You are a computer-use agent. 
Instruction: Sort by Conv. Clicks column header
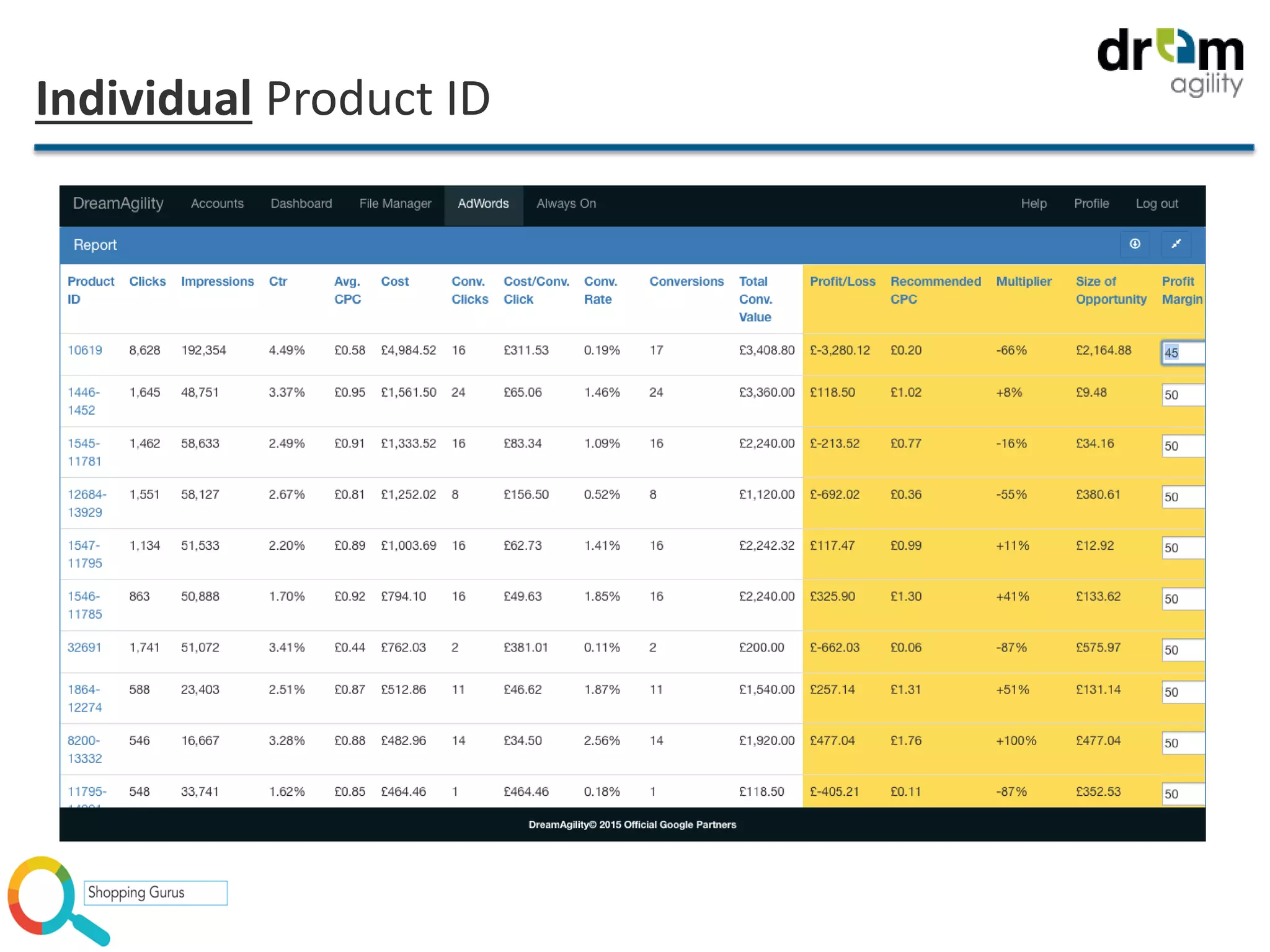coord(469,290)
